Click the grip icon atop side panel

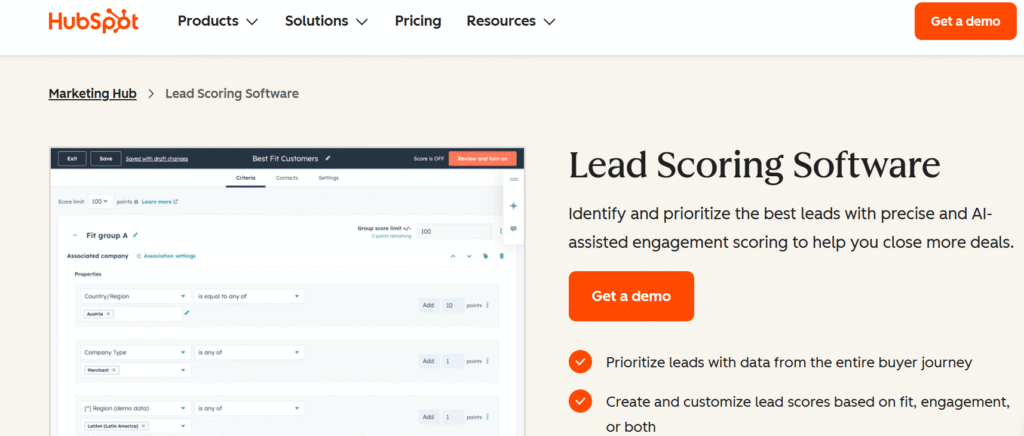click(x=514, y=179)
